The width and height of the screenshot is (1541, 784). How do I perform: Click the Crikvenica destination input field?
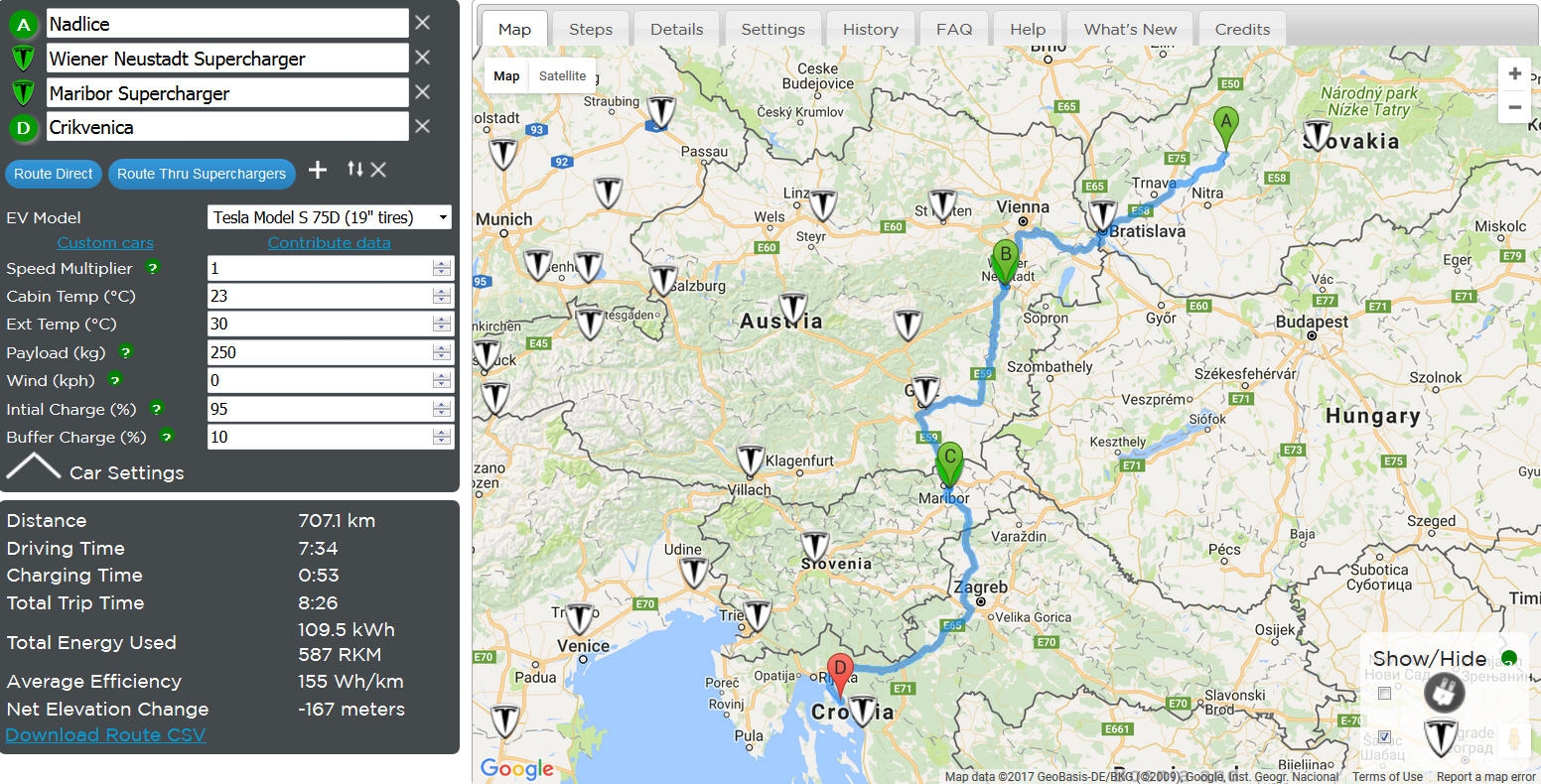click(226, 127)
